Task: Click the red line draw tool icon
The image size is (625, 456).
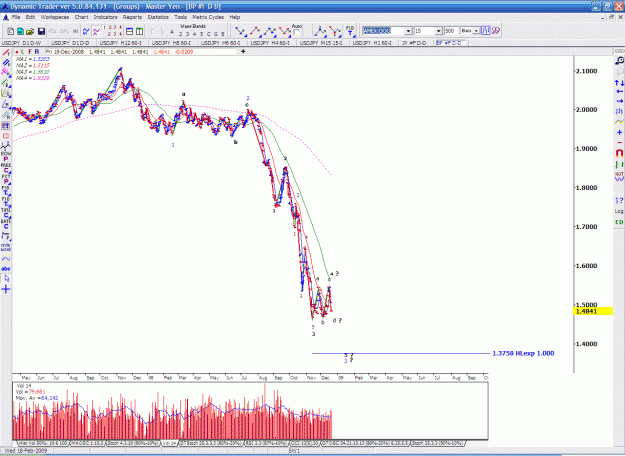Action: click(x=6, y=53)
